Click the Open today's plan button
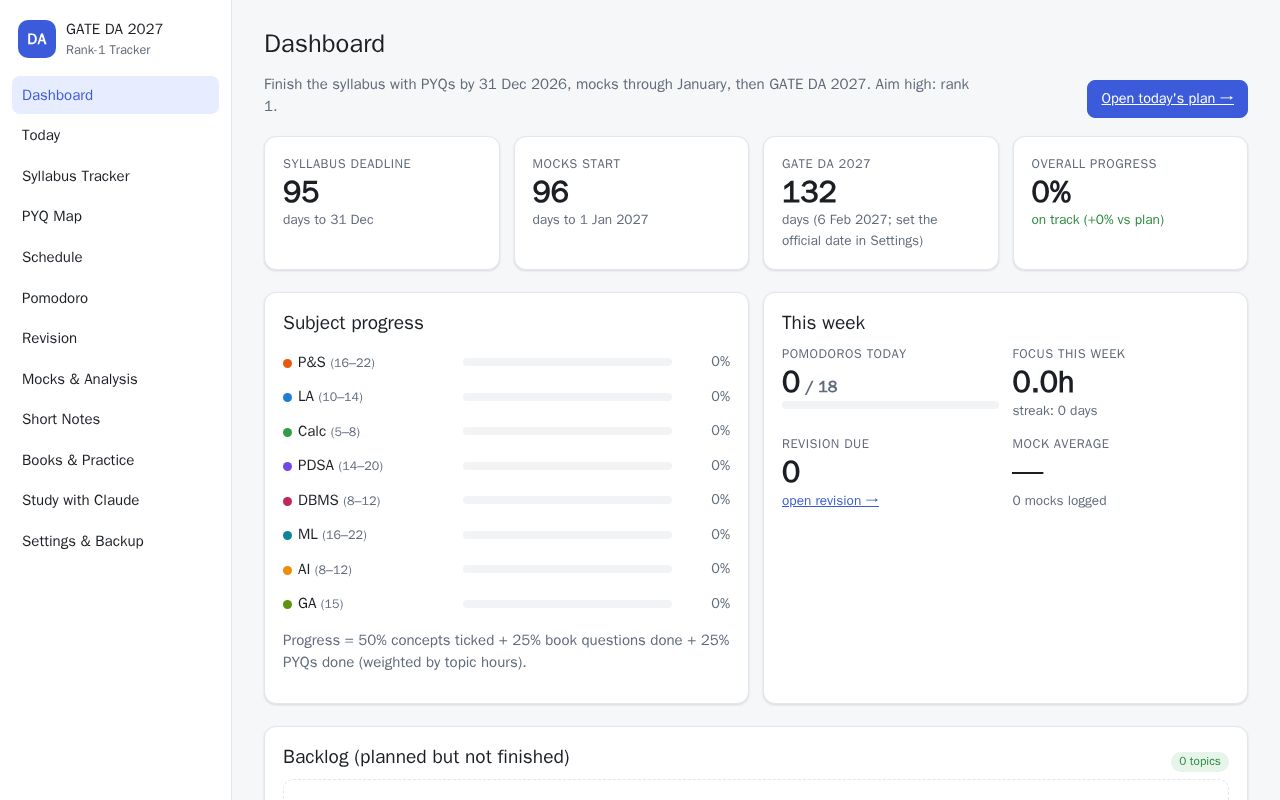This screenshot has height=800, width=1280. coord(1167,98)
